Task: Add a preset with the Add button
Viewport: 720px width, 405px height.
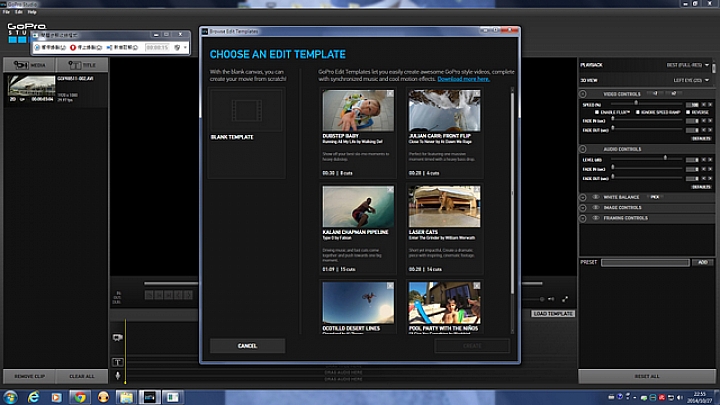Action: point(703,262)
